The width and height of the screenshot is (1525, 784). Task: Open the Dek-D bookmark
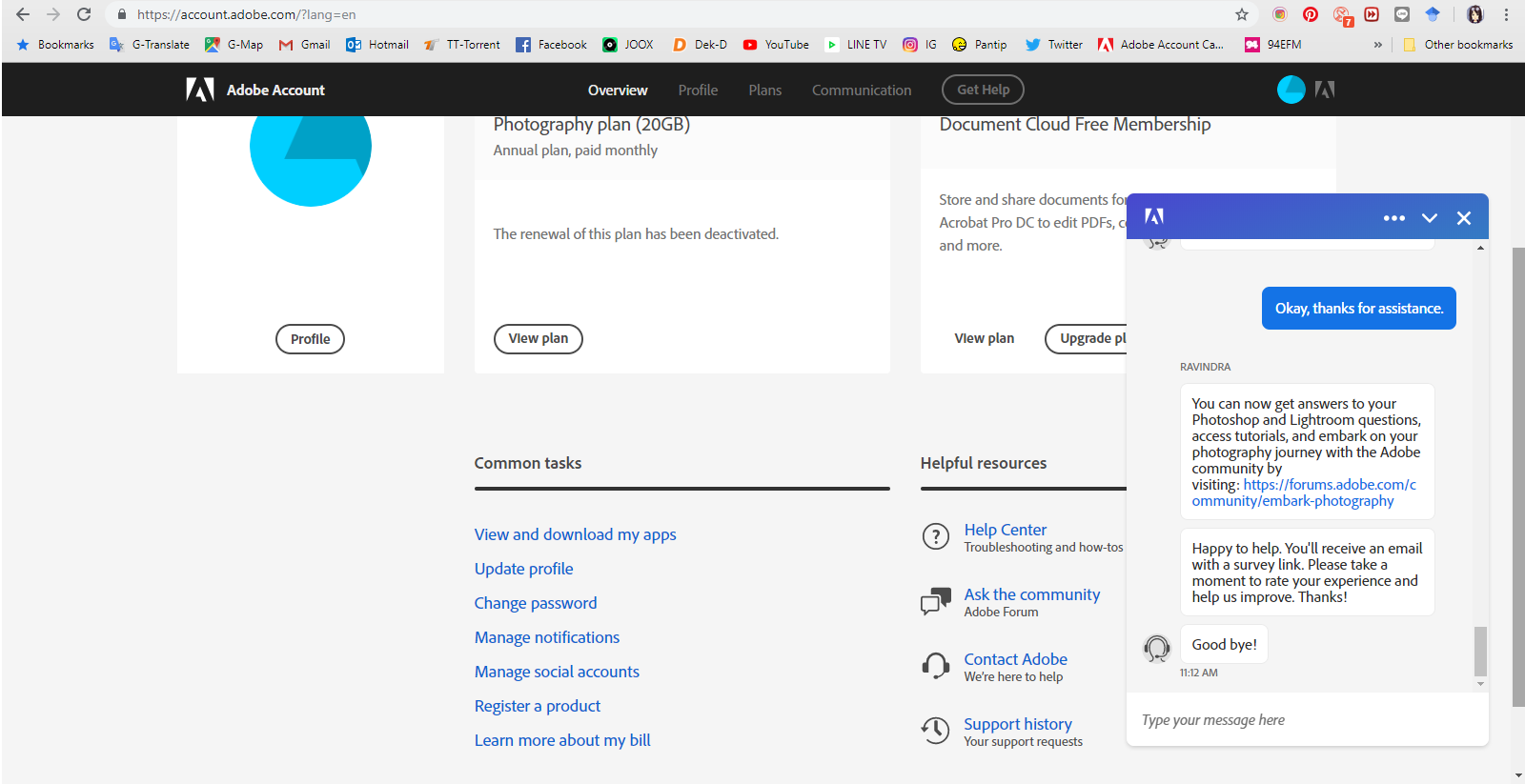700,45
